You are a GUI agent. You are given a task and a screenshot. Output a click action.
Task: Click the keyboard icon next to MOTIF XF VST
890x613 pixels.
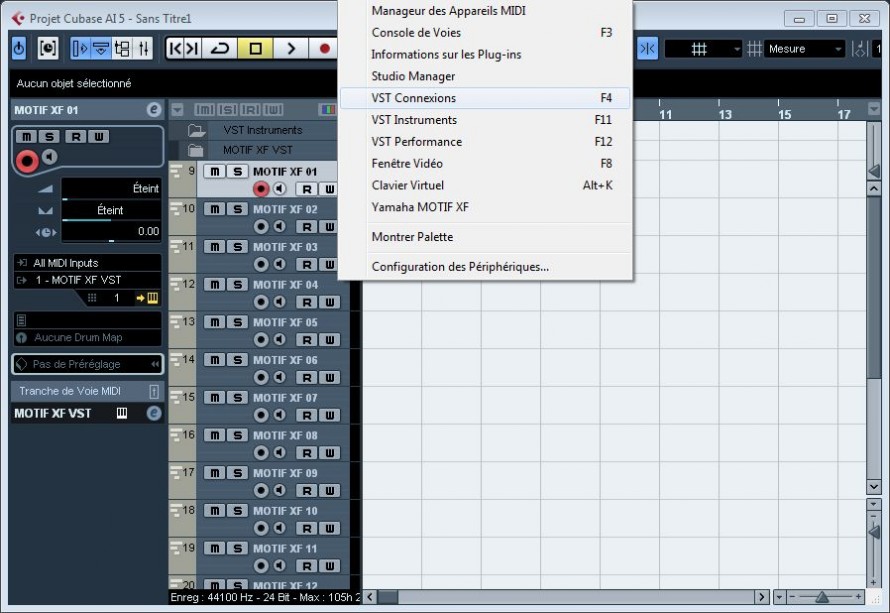click(122, 413)
